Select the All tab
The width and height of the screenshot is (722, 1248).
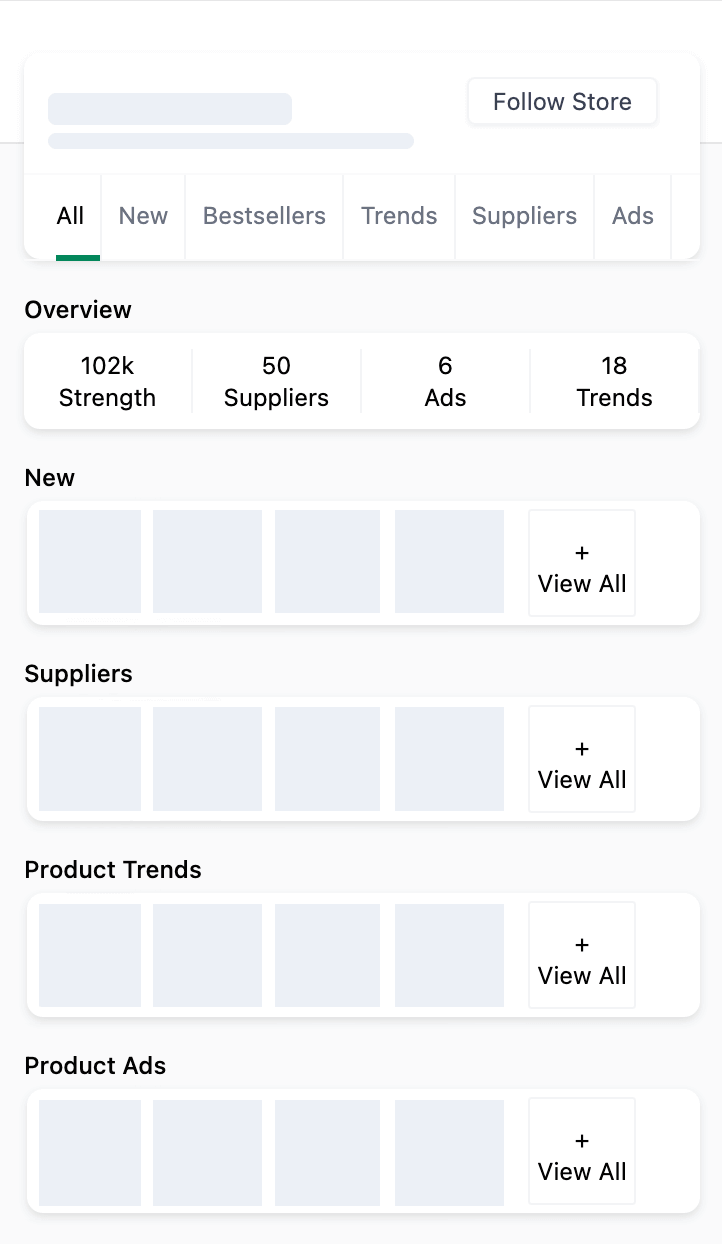click(70, 216)
